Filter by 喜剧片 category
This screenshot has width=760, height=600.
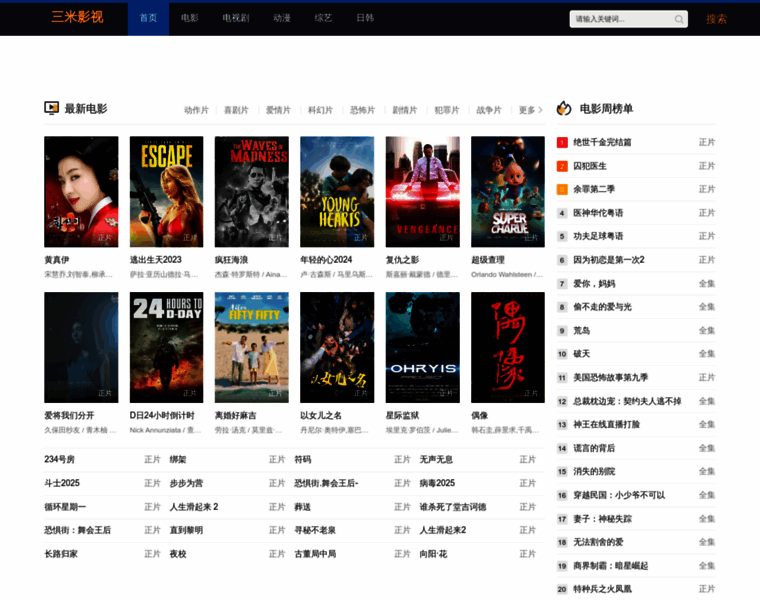[236, 110]
